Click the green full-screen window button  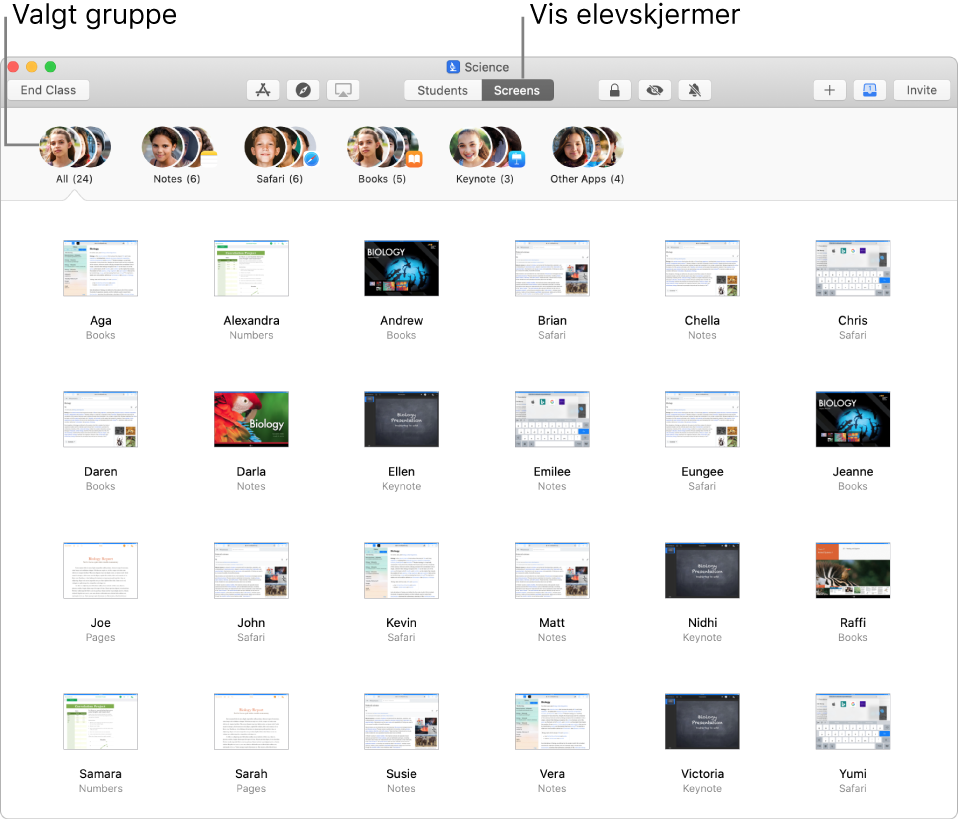(x=50, y=67)
